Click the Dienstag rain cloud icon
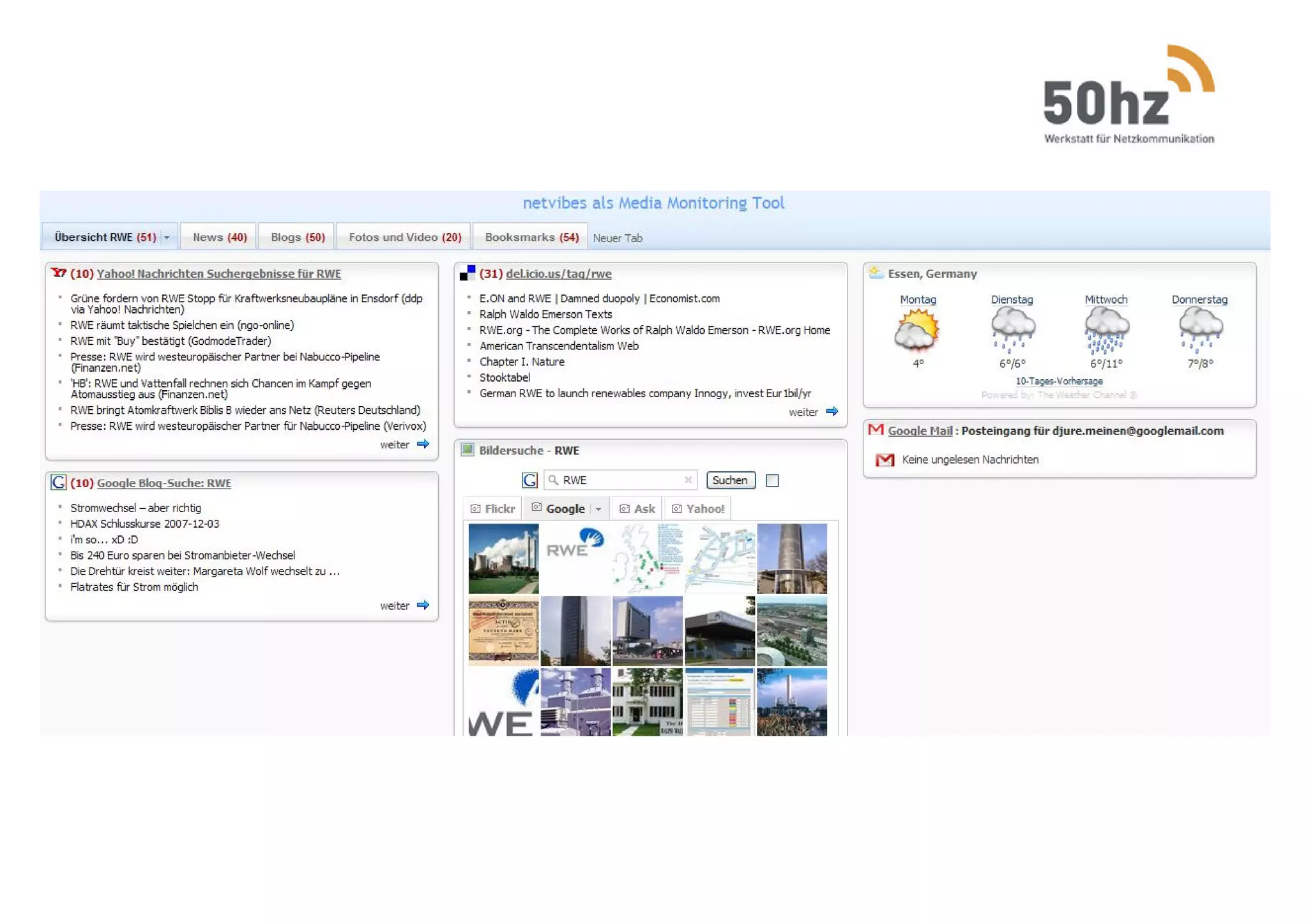The width and height of the screenshot is (1308, 924). click(1013, 330)
